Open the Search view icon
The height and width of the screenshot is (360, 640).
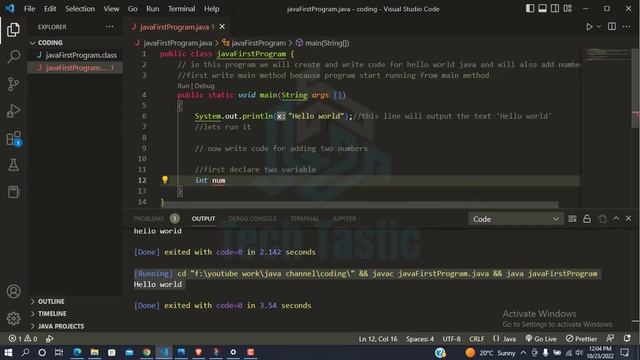click(13, 57)
